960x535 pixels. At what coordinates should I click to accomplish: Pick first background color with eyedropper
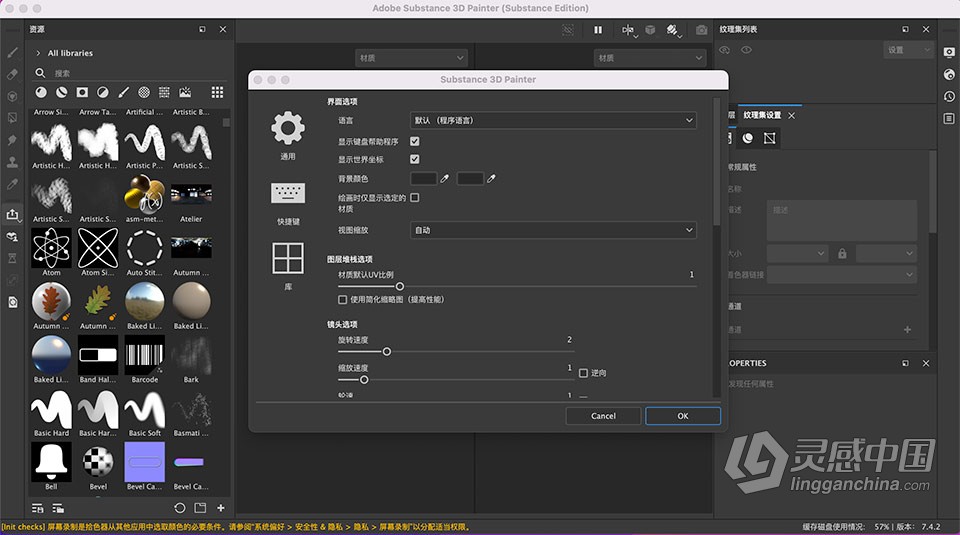pyautogui.click(x=445, y=179)
